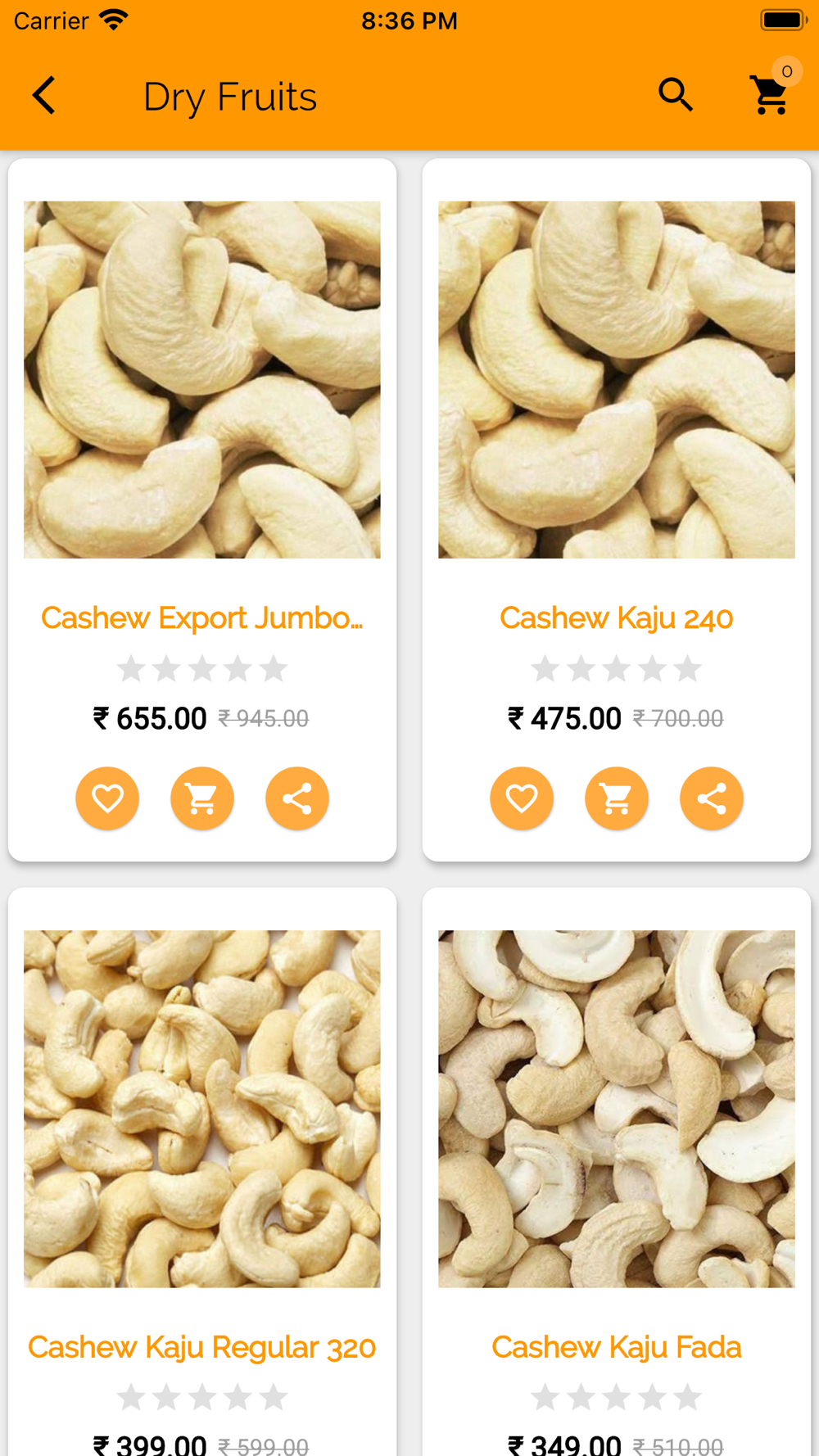Share the Cashew Kaju 240 product
819x1456 pixels.
[x=712, y=798]
